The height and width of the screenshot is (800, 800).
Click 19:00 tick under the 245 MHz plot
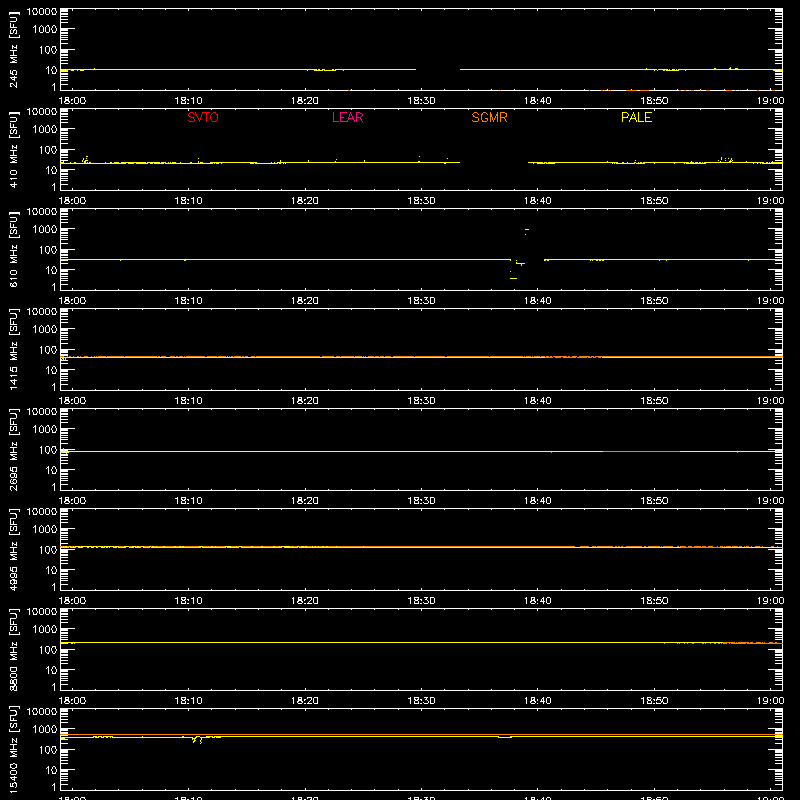tap(770, 101)
